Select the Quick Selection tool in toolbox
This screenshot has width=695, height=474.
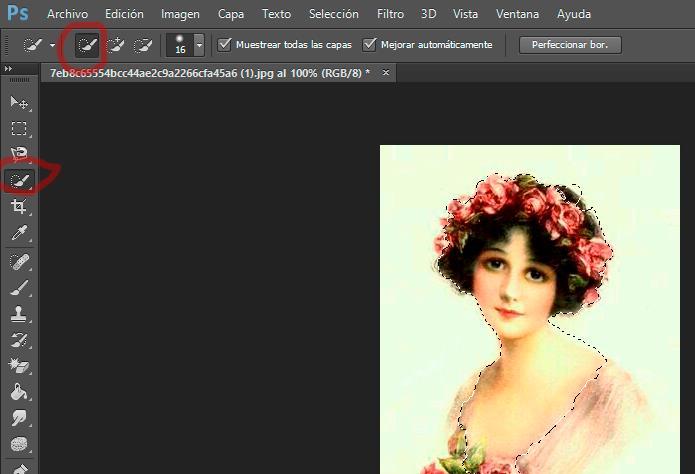click(x=20, y=180)
